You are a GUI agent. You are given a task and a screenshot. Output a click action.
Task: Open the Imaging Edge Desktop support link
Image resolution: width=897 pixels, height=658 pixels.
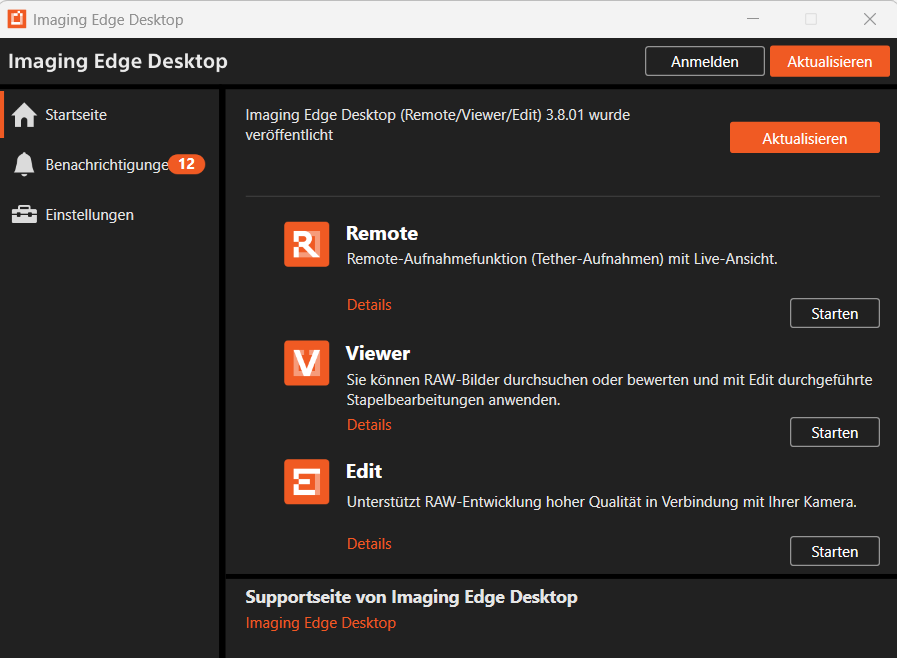point(320,623)
